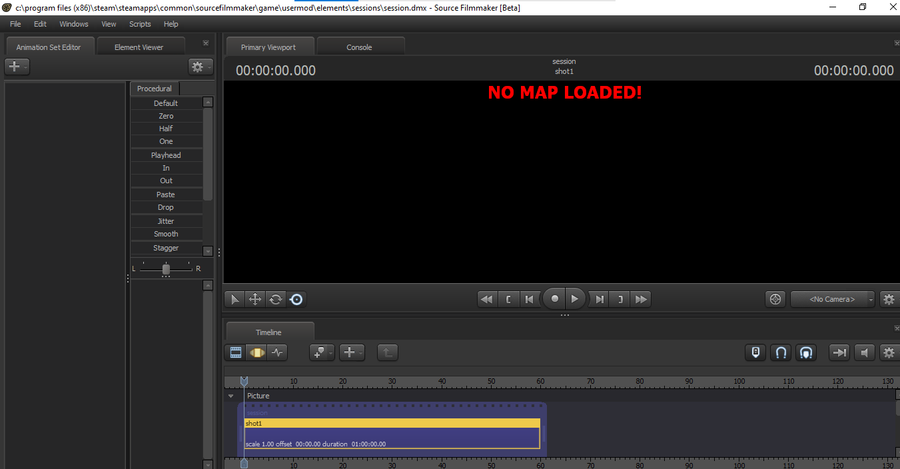Apply the Jitter preset
Viewport: 900px width, 469px height.
click(166, 221)
